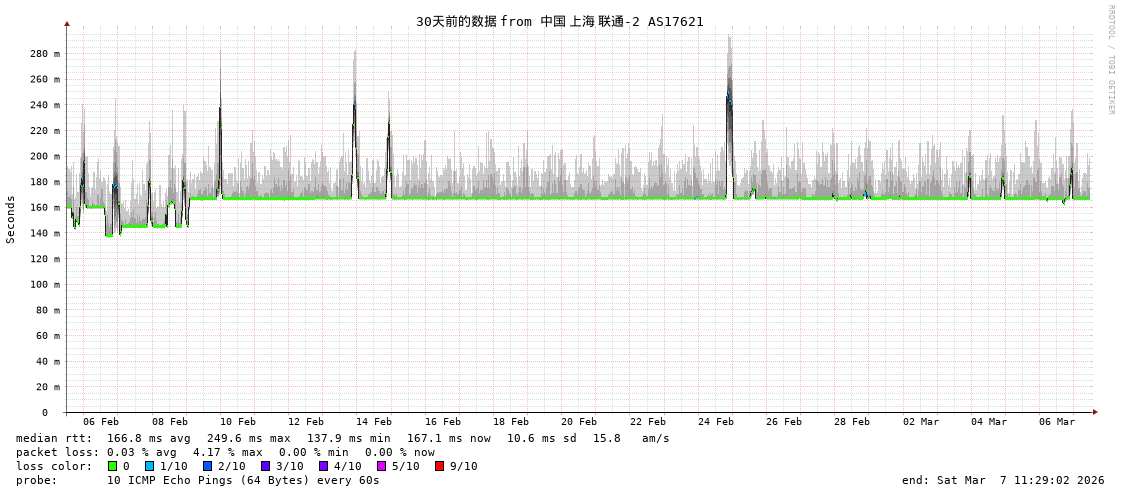Click the median rtt statistics line

tap(343, 438)
